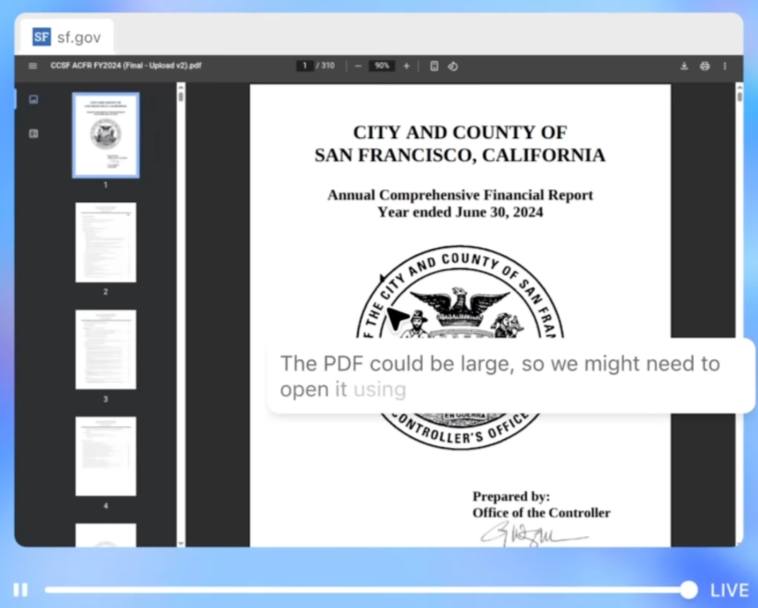
Task: Click the sf.gov browser tab
Action: (x=67, y=37)
